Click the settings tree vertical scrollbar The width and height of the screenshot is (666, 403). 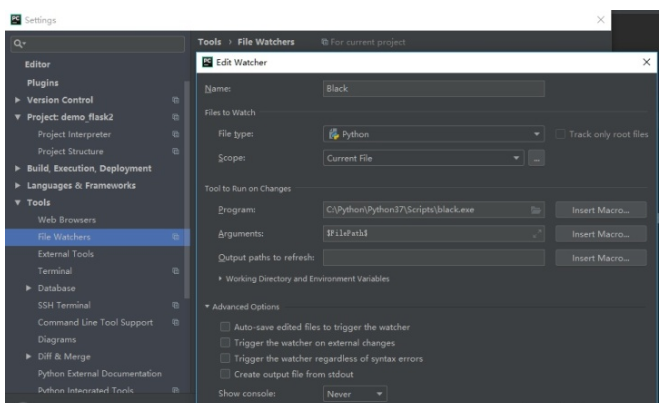point(186,189)
